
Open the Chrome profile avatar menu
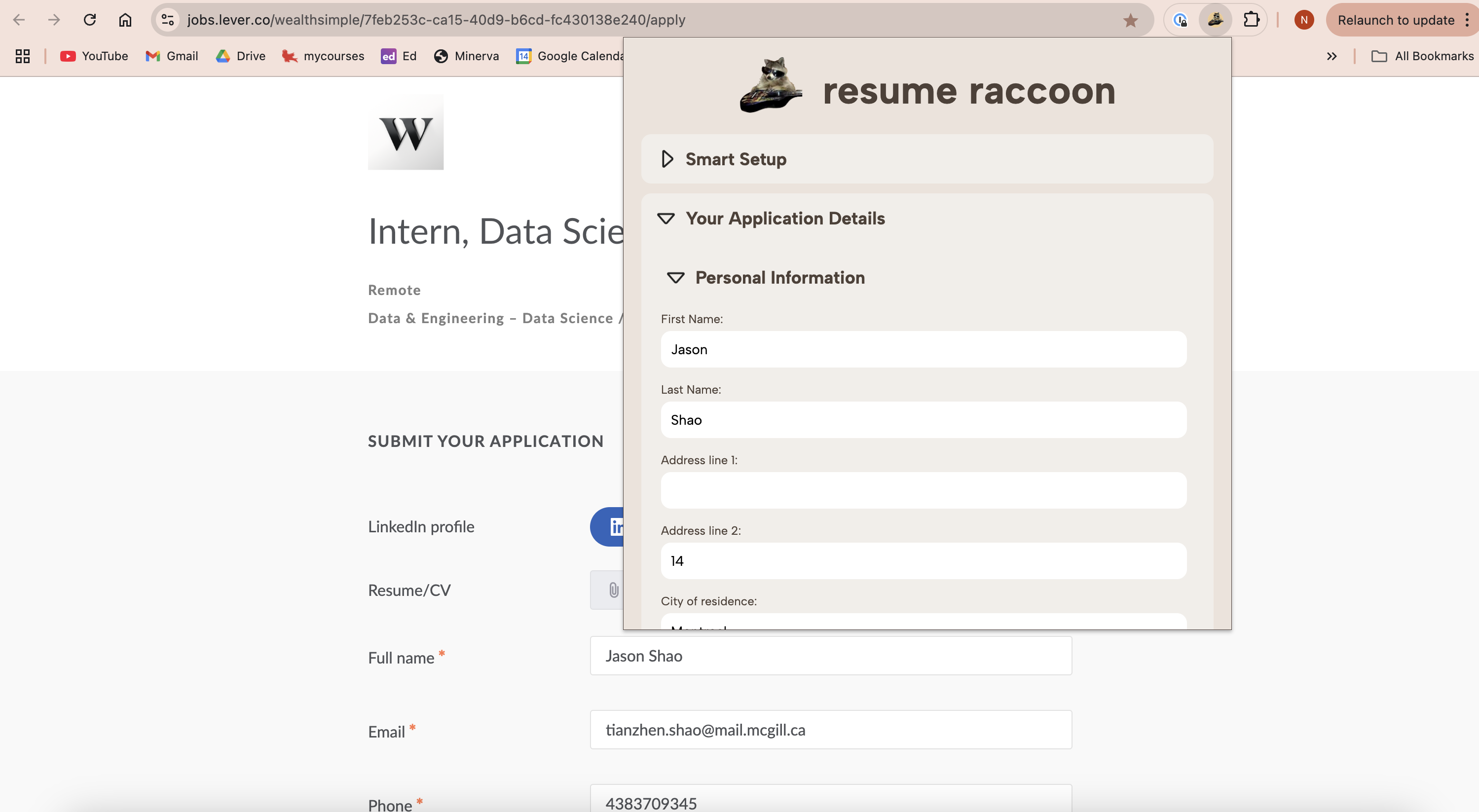tap(1303, 20)
